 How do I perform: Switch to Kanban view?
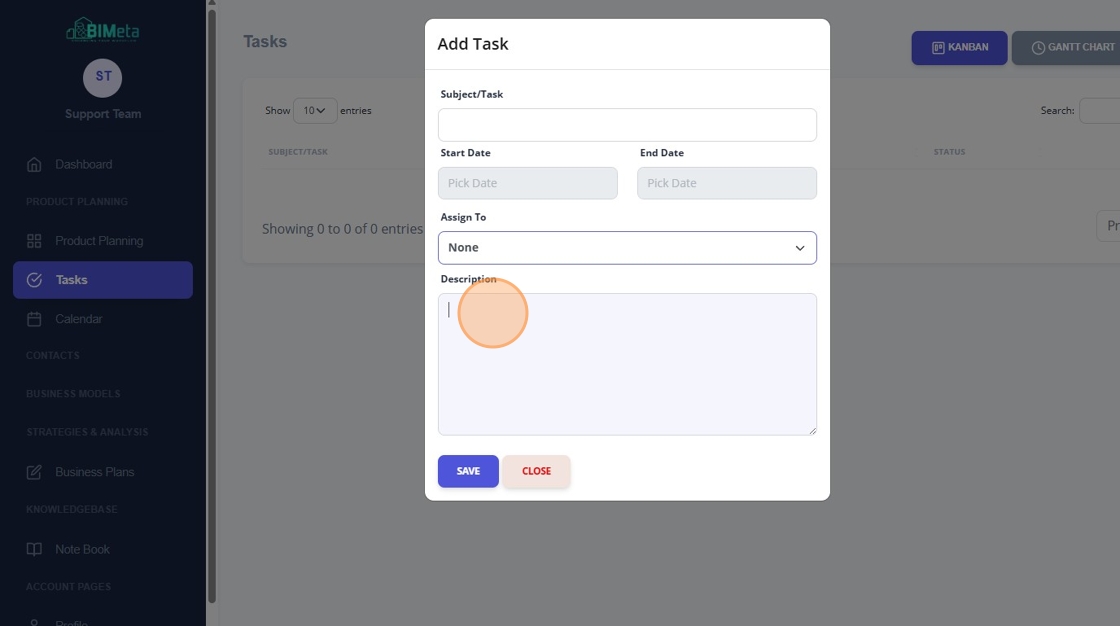tap(959, 48)
